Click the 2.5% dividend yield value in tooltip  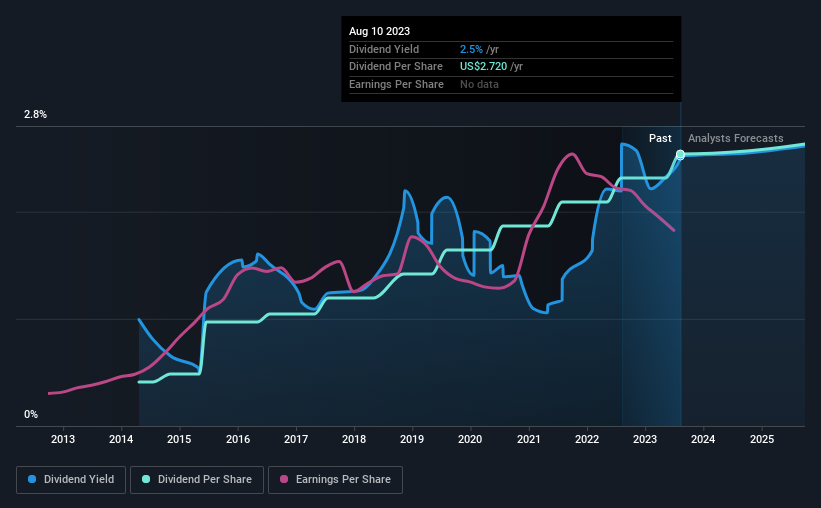(x=471, y=49)
